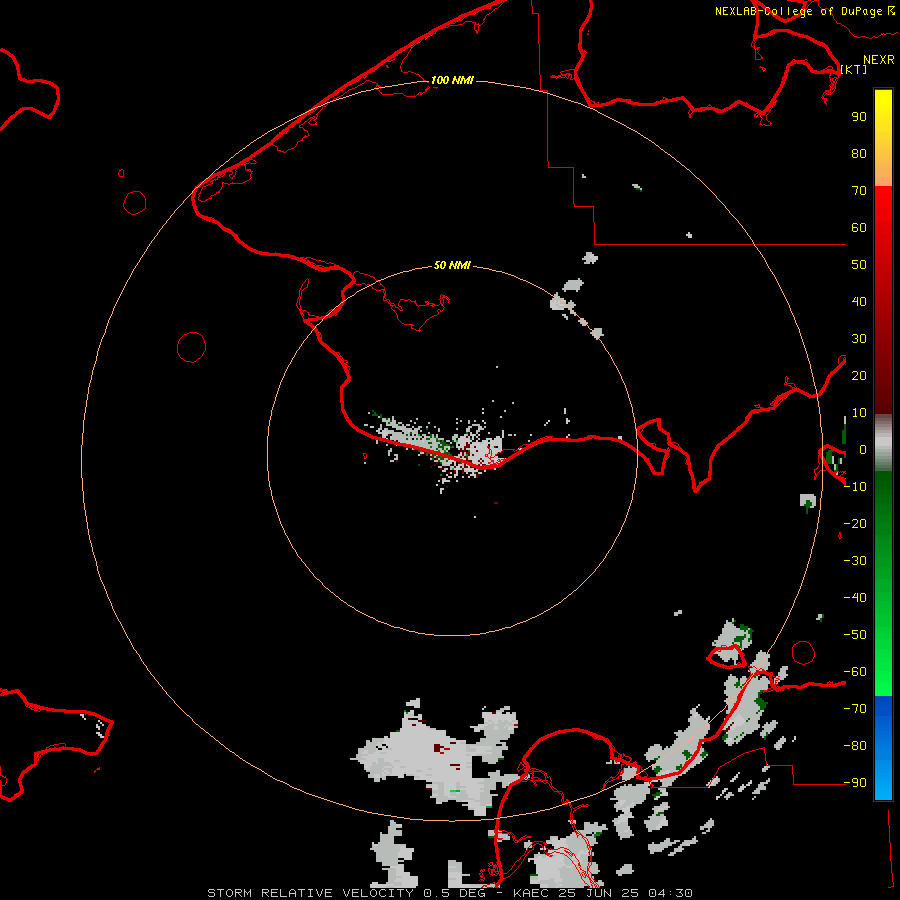The image size is (900, 900).
Task: Pick the 60 value on velocity scale
Action: point(859,227)
